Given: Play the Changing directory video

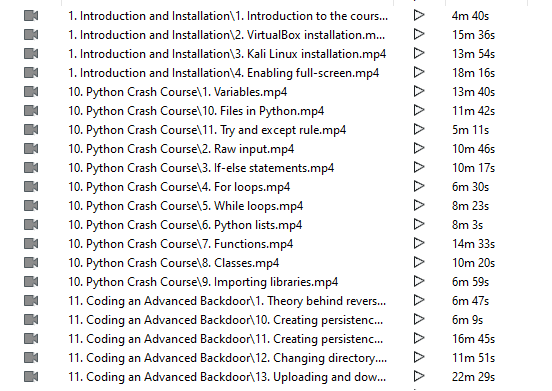Looking at the screenshot, I should click(x=419, y=358).
